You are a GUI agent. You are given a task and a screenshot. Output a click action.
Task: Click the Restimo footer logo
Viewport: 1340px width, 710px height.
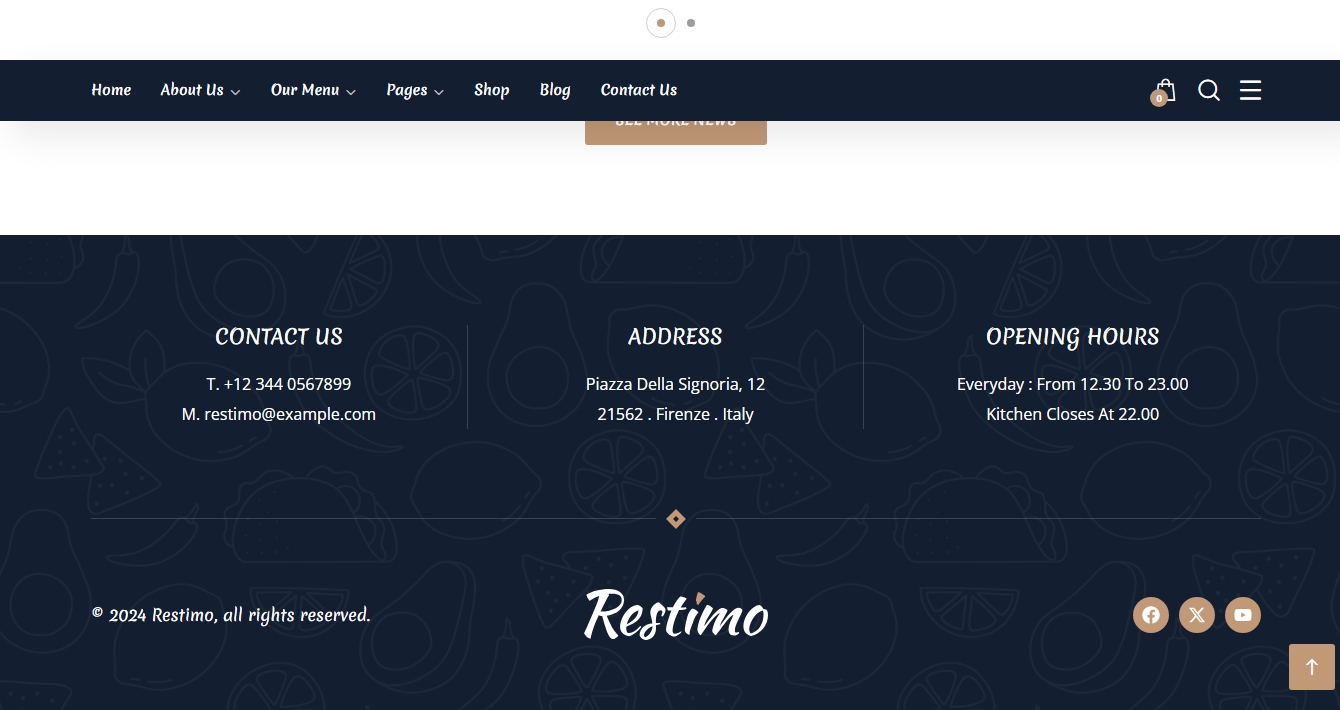pos(676,614)
